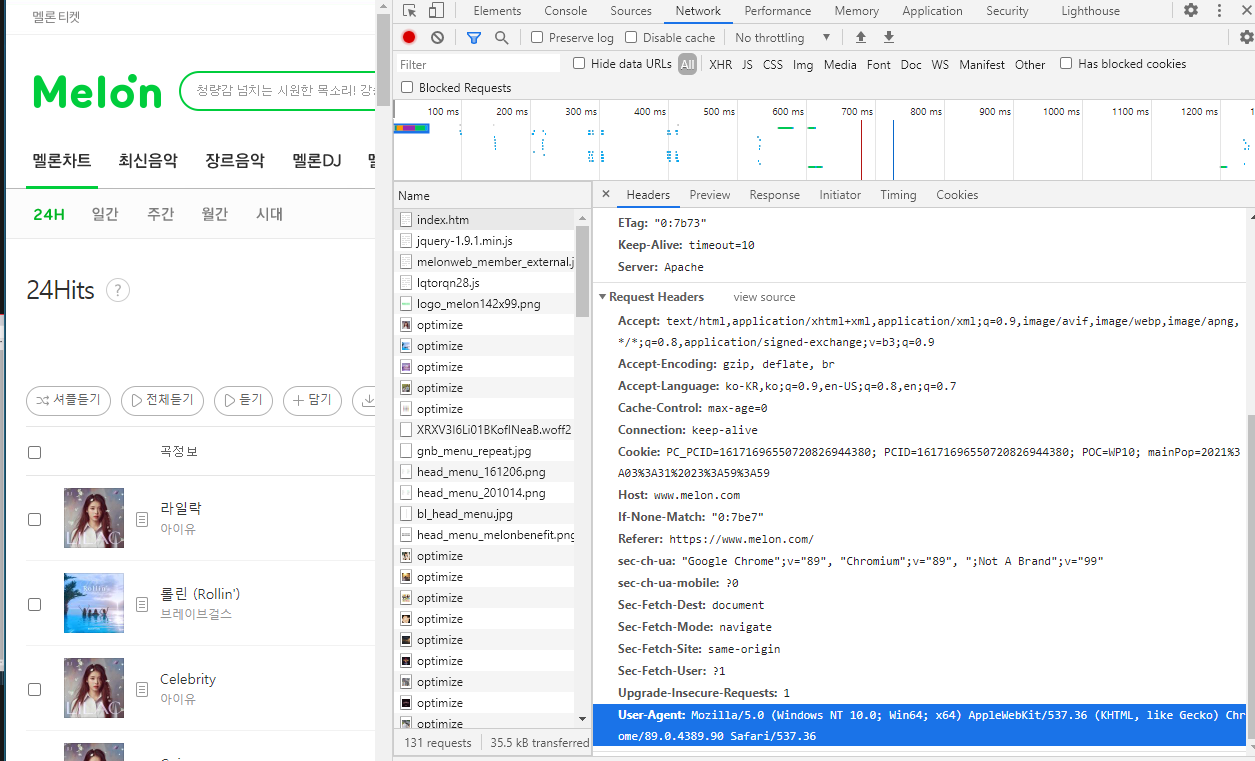Check Hide data URLs option

tap(579, 63)
